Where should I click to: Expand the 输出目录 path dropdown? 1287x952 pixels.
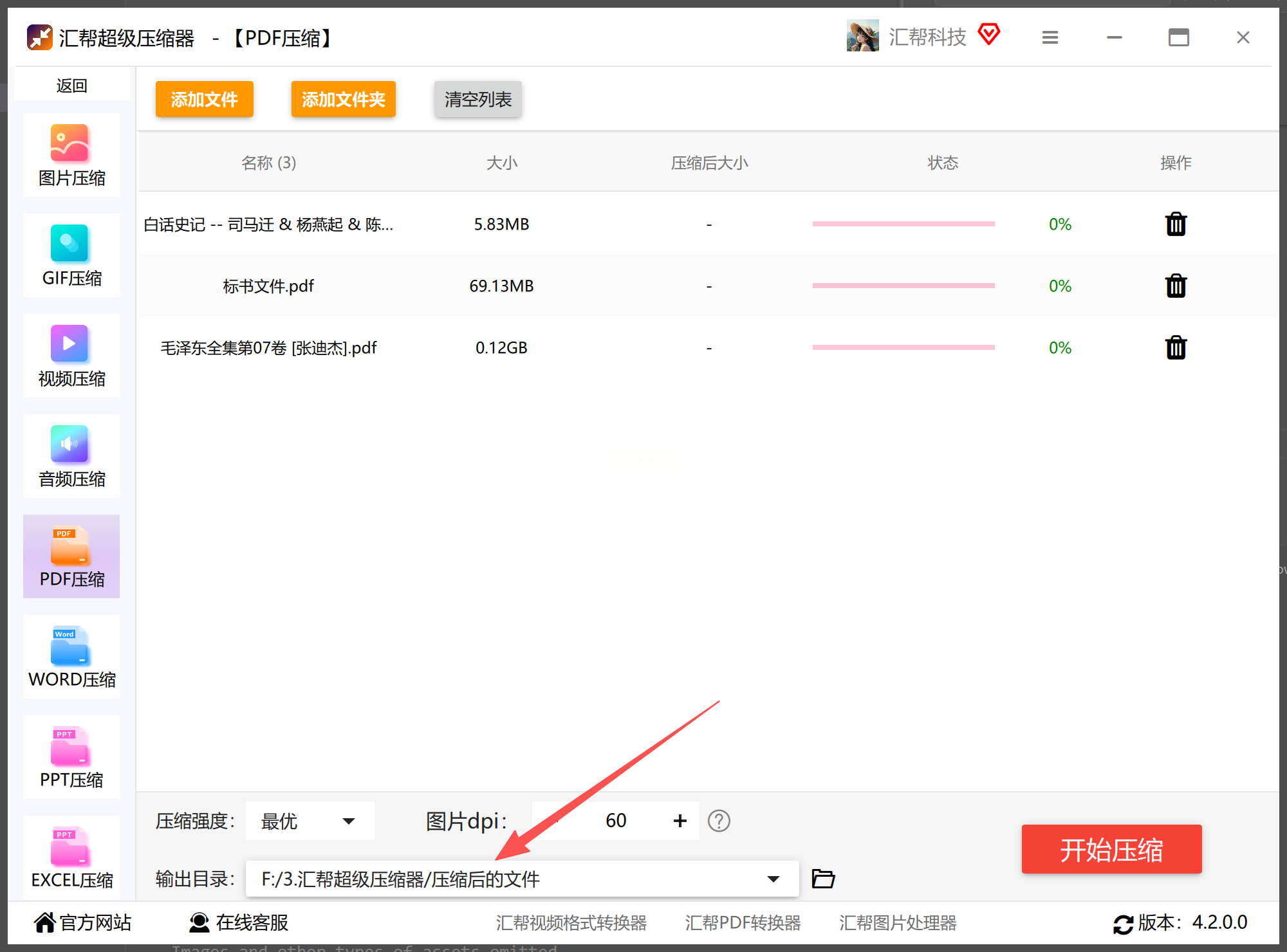[x=773, y=879]
